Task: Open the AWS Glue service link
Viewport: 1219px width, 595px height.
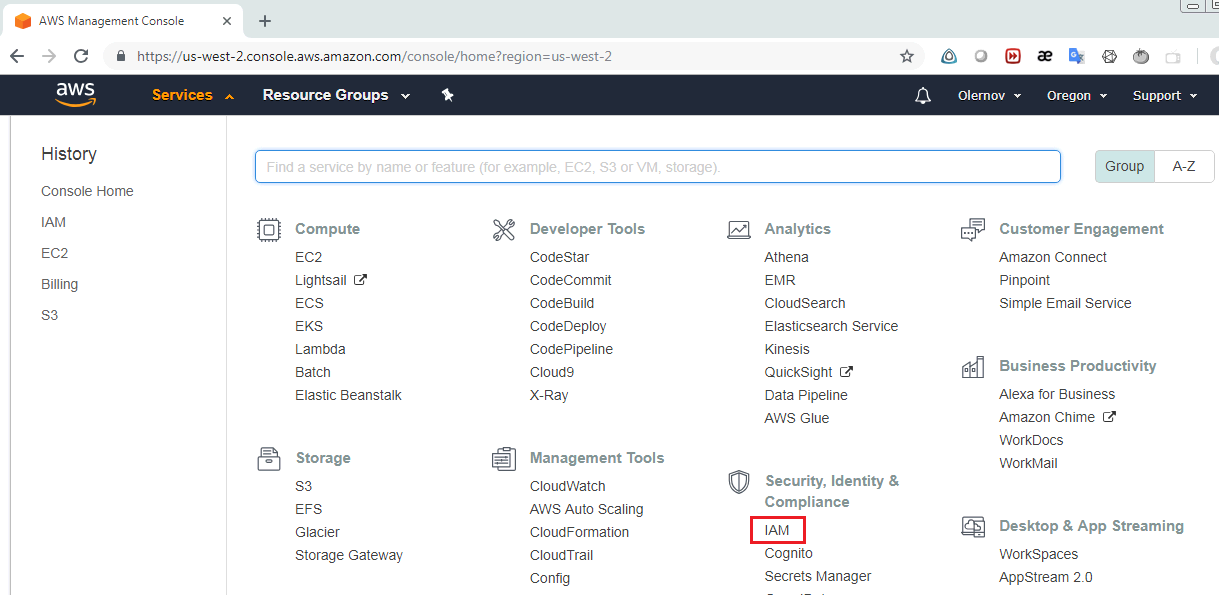Action: [797, 418]
